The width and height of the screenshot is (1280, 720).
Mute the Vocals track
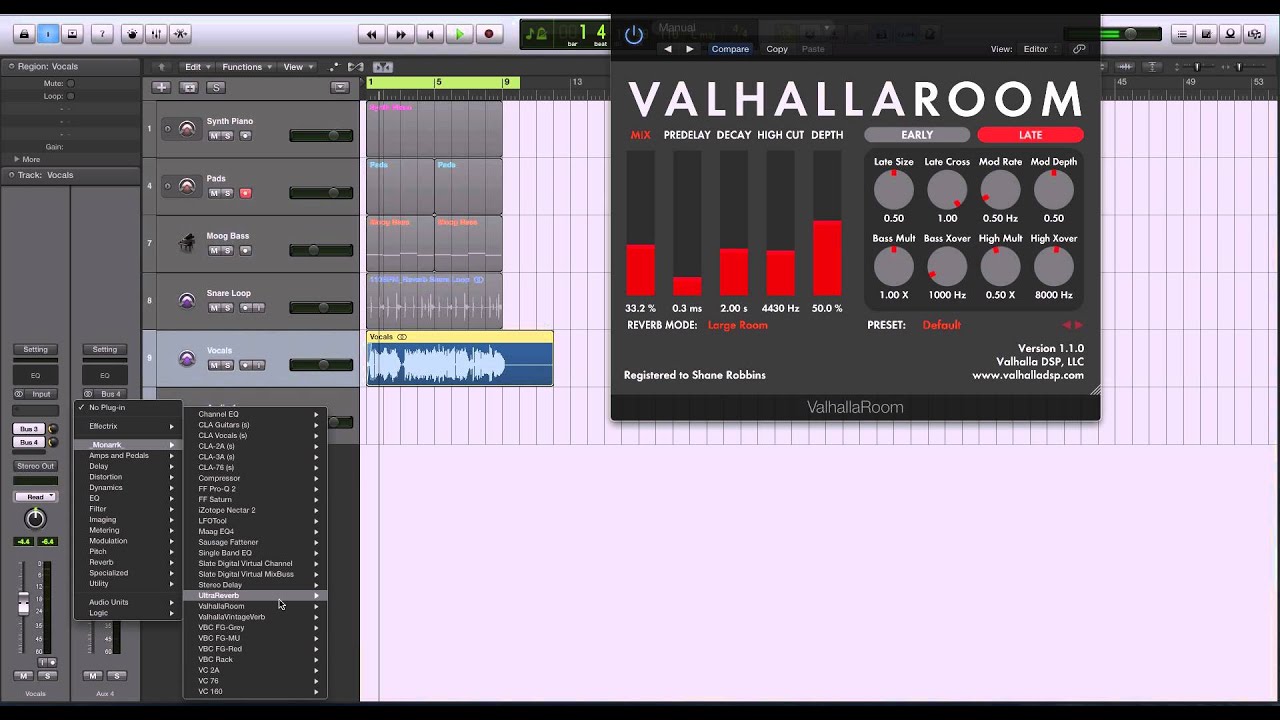pyautogui.click(x=213, y=365)
